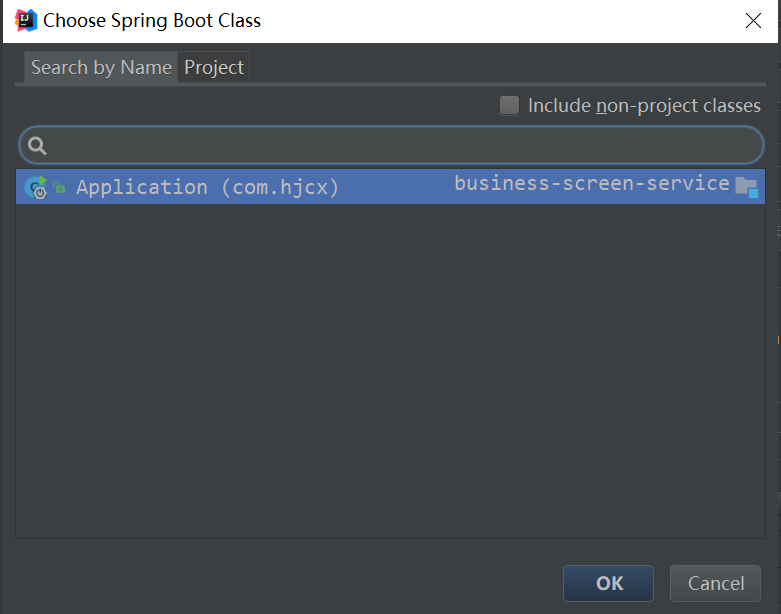Viewport: 781px width, 614px height.
Task: Focus the class name search field
Action: (x=391, y=145)
